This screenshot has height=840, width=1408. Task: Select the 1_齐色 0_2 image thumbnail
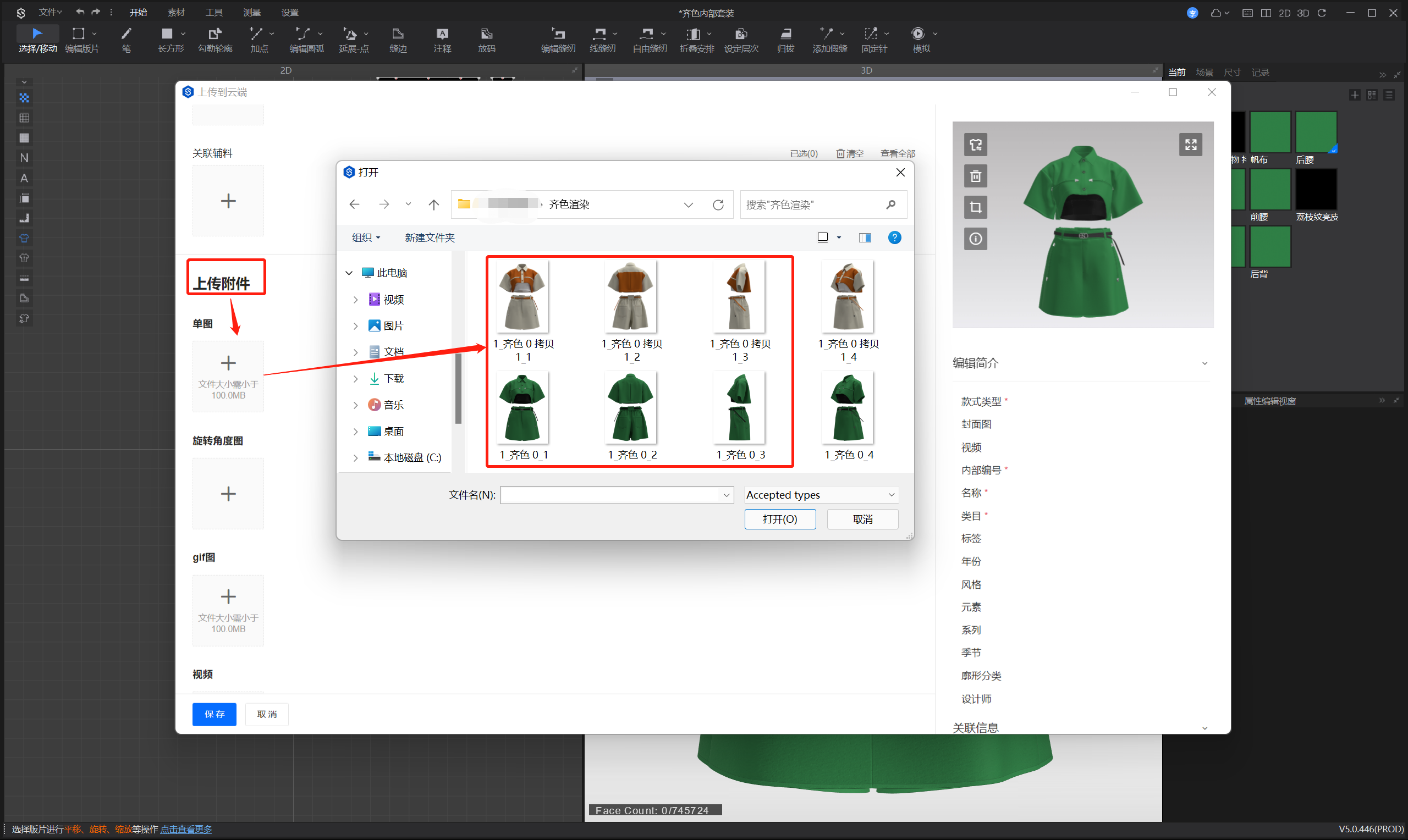tap(631, 408)
